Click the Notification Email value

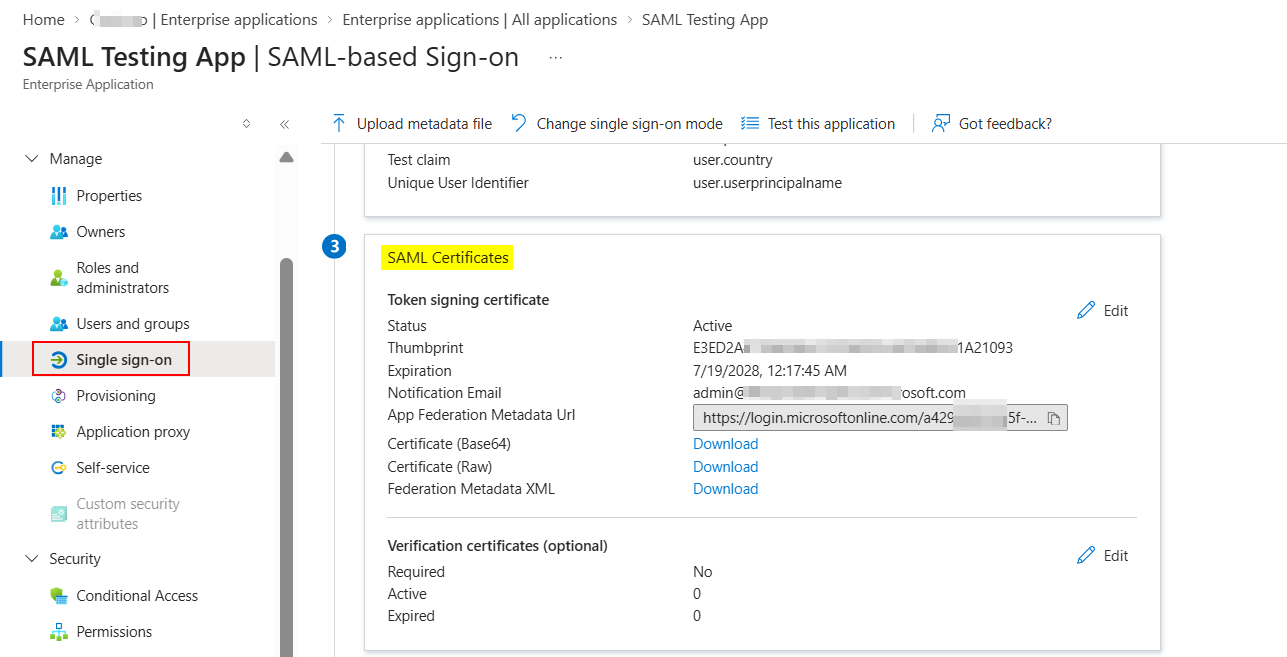[x=829, y=393]
